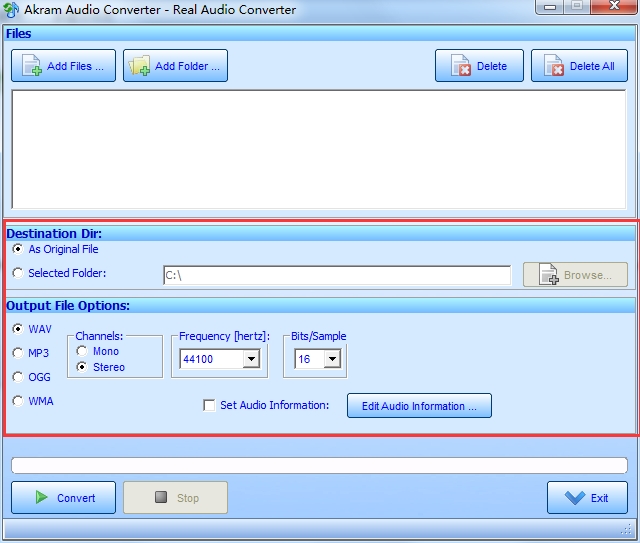Image resolution: width=640 pixels, height=543 pixels.
Task: Choose the Selected Folder radio button
Action: (18, 273)
